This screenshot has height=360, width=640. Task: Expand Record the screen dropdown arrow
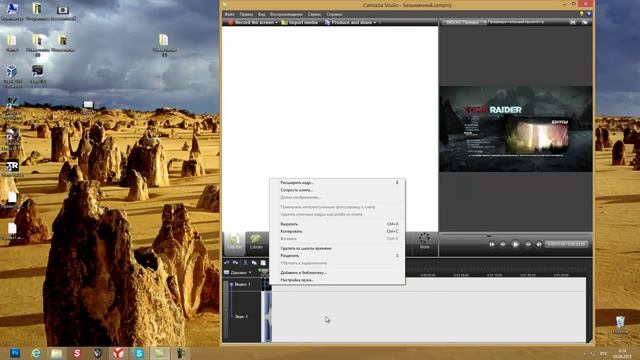277,22
